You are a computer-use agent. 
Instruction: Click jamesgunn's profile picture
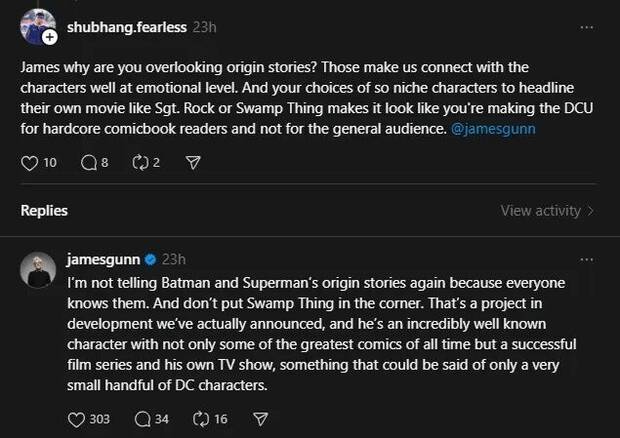(x=40, y=270)
